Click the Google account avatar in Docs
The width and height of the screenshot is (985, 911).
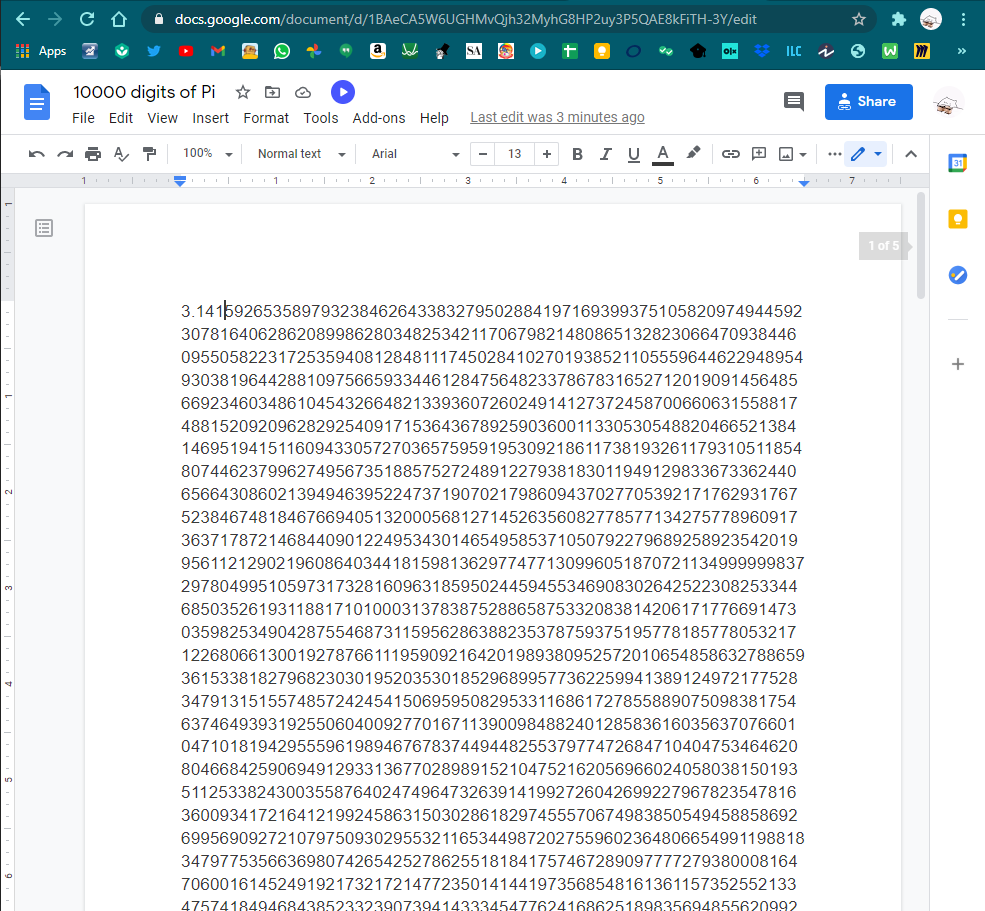click(948, 103)
